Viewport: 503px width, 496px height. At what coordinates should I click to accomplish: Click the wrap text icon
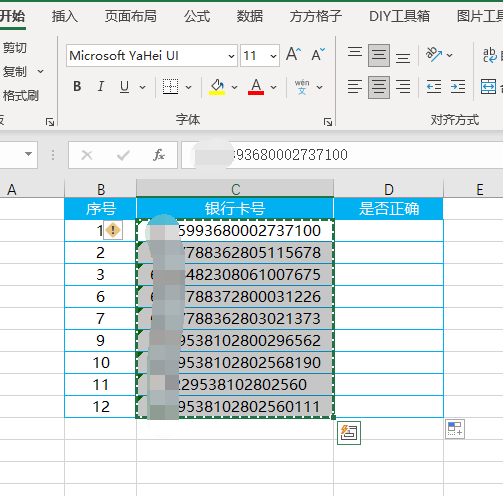(x=489, y=55)
